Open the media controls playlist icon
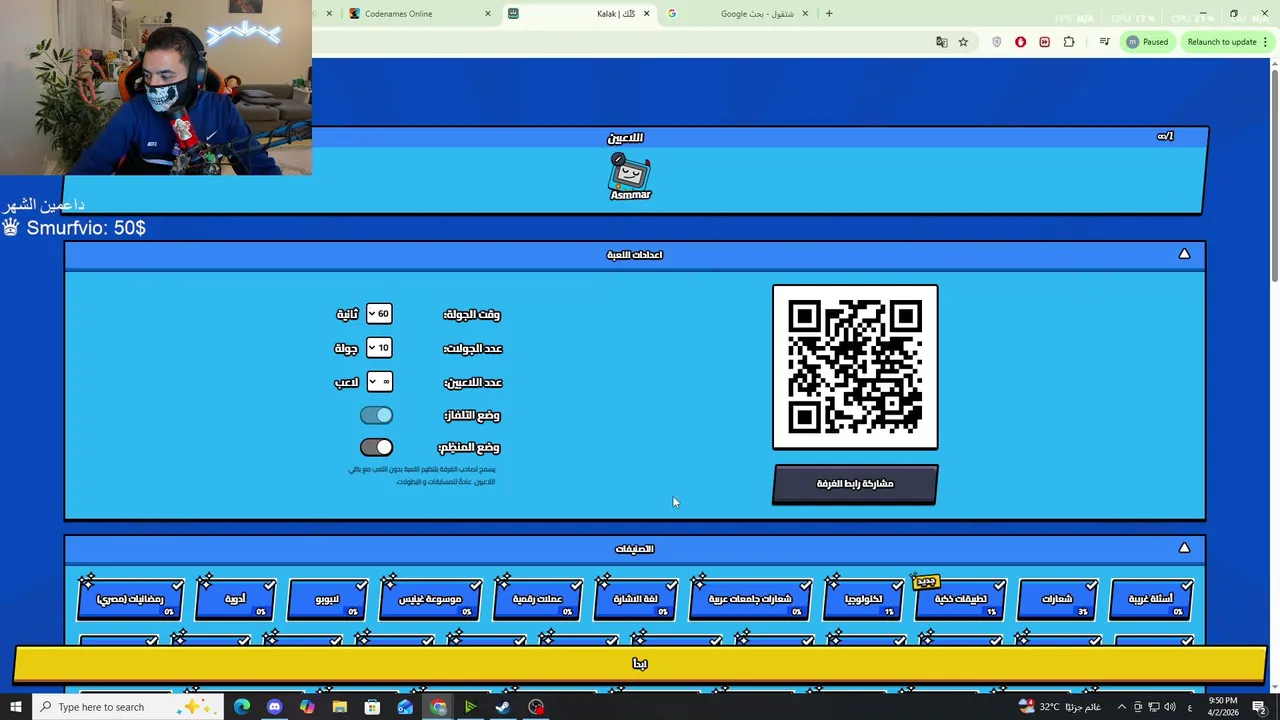This screenshot has width=1280, height=720. 1104,42
